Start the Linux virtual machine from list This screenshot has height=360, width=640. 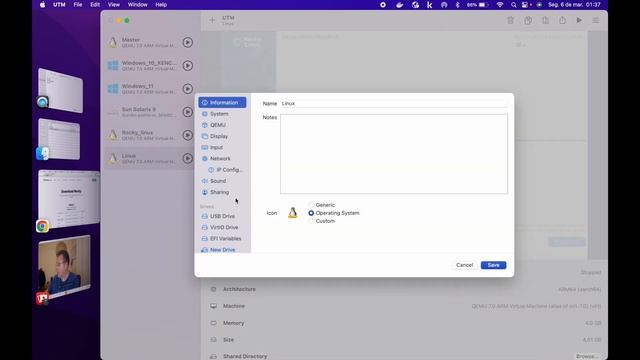point(187,158)
